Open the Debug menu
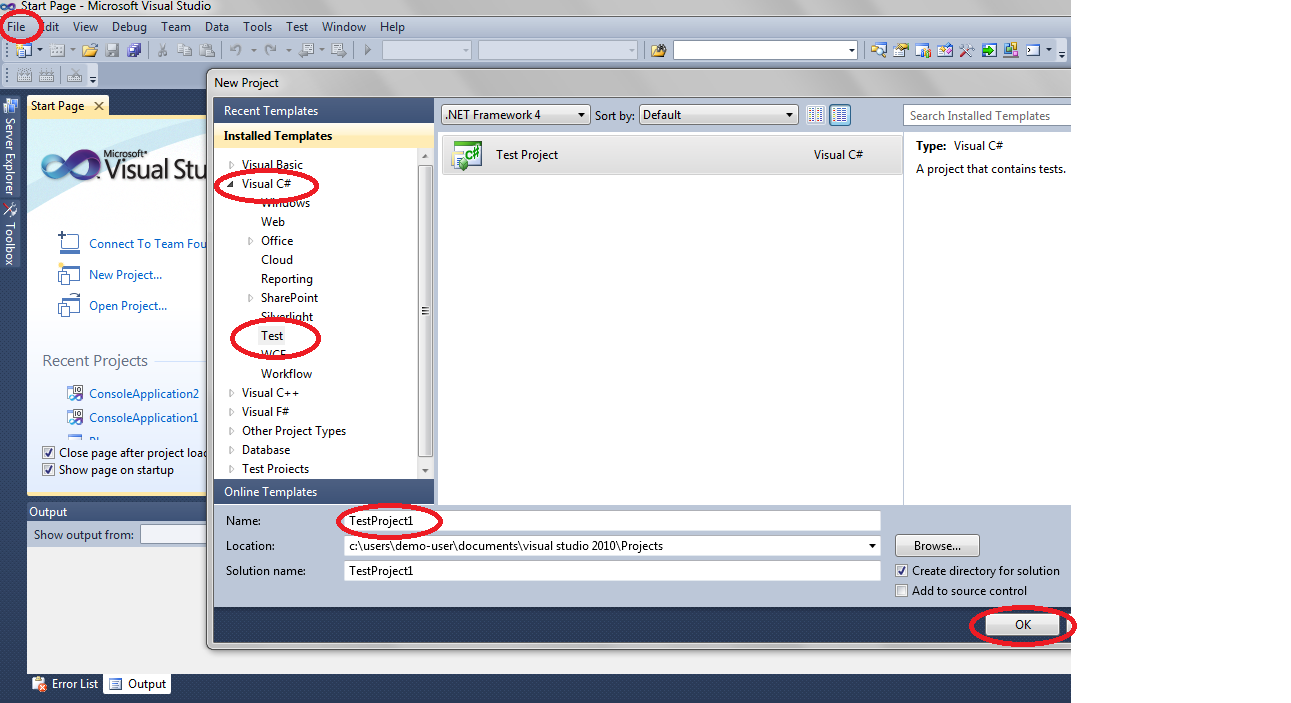The image size is (1291, 703). pos(129,27)
